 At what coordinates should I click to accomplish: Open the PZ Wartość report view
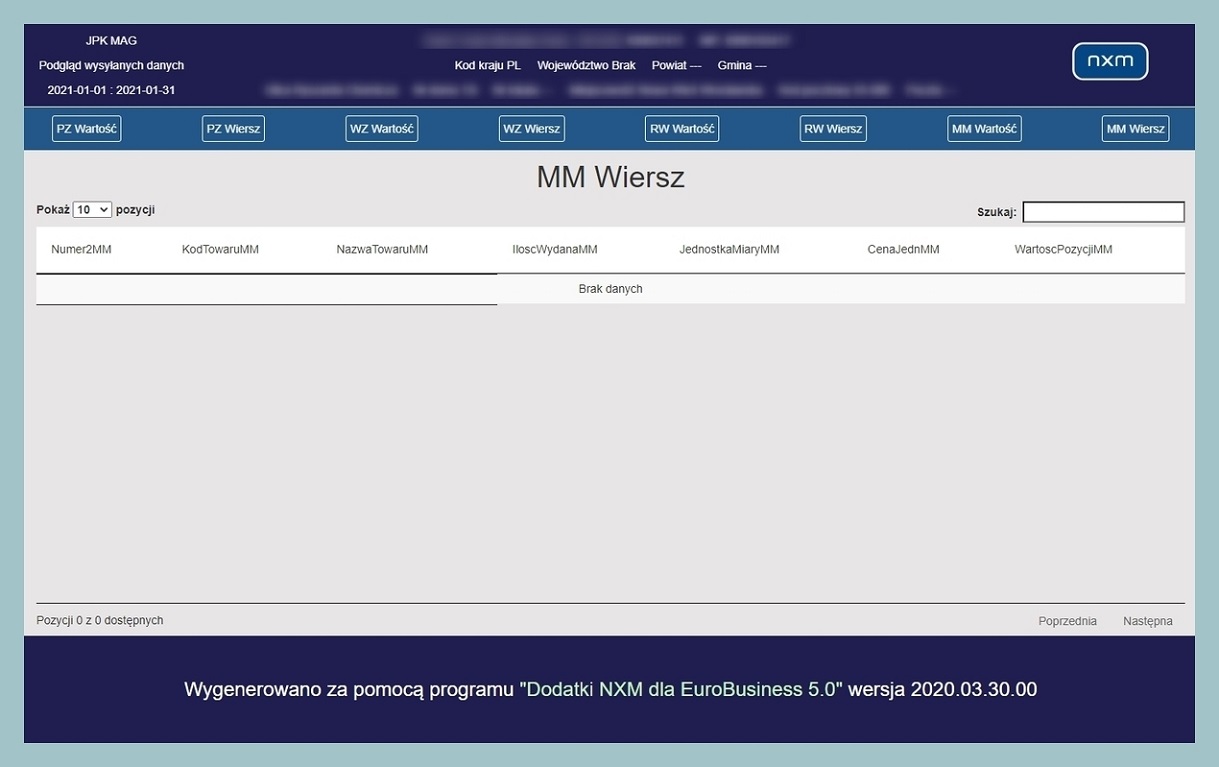click(86, 128)
